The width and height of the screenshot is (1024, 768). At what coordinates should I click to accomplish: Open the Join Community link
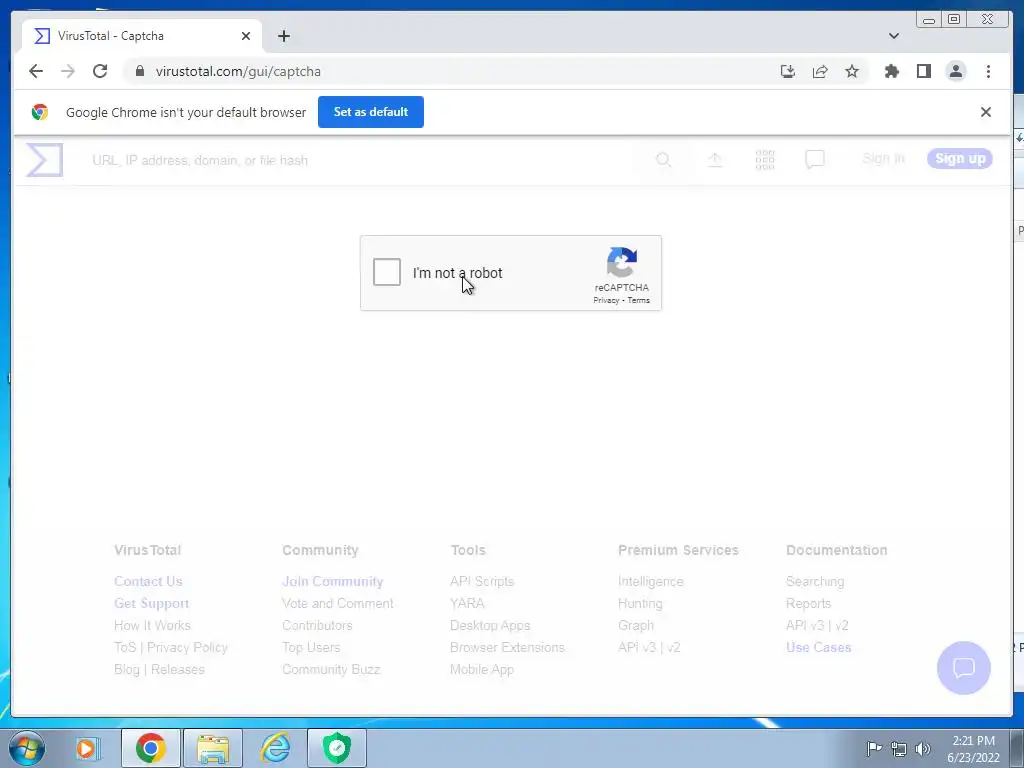pos(332,581)
